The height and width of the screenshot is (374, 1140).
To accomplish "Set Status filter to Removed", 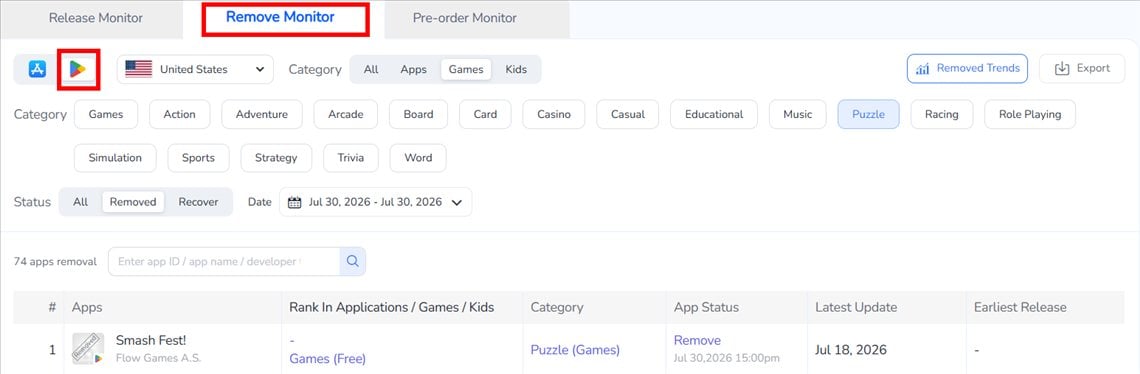I will (x=133, y=202).
